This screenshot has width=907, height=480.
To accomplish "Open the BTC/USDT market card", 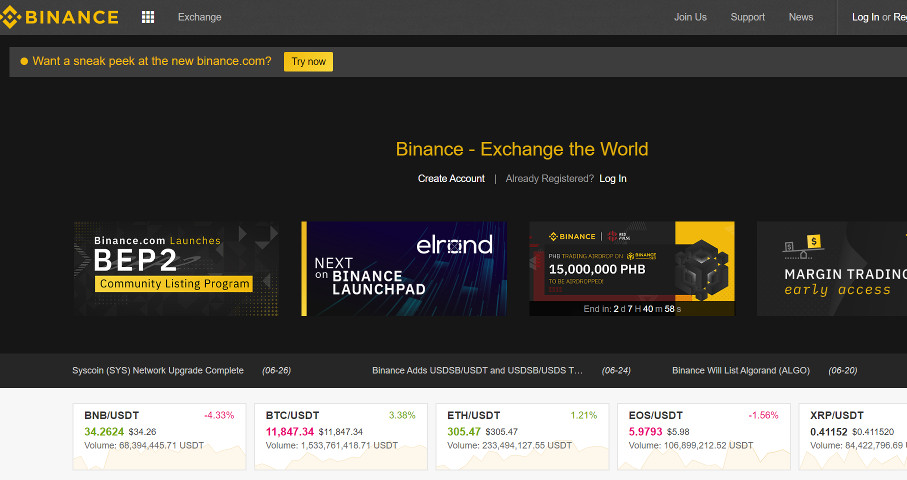I will click(341, 437).
